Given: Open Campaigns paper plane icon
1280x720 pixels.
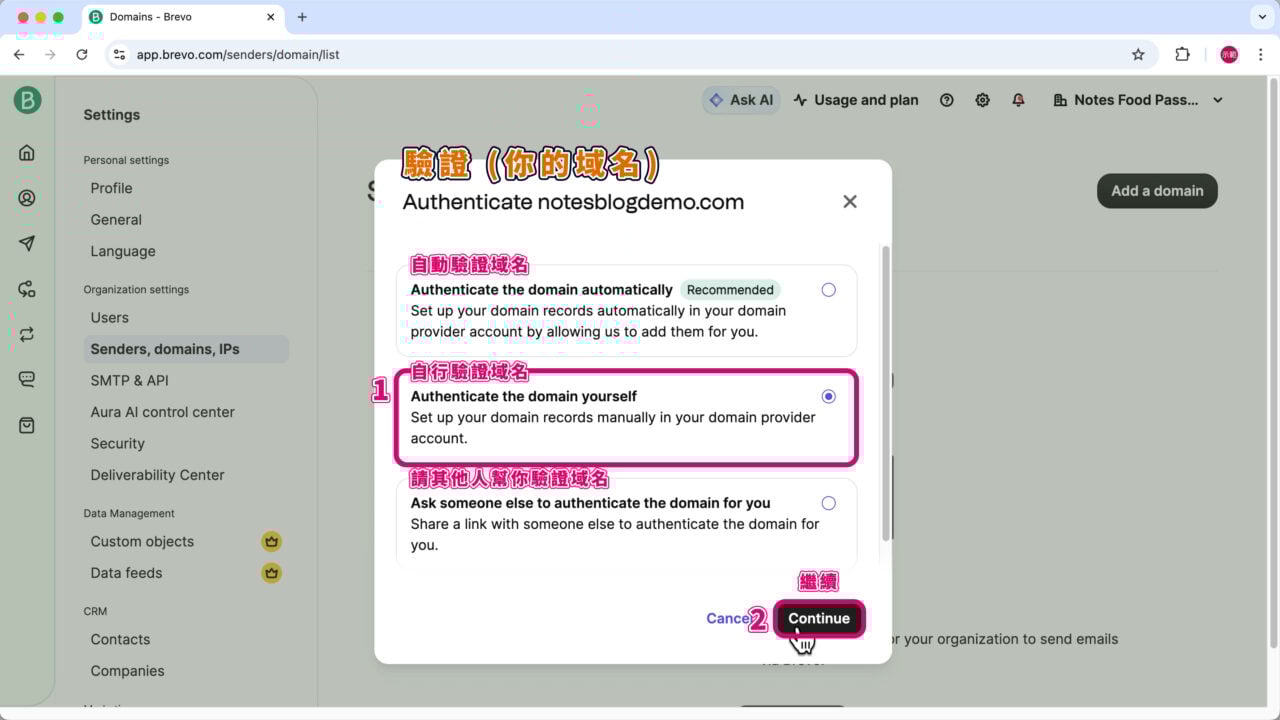Looking at the screenshot, I should tap(27, 244).
